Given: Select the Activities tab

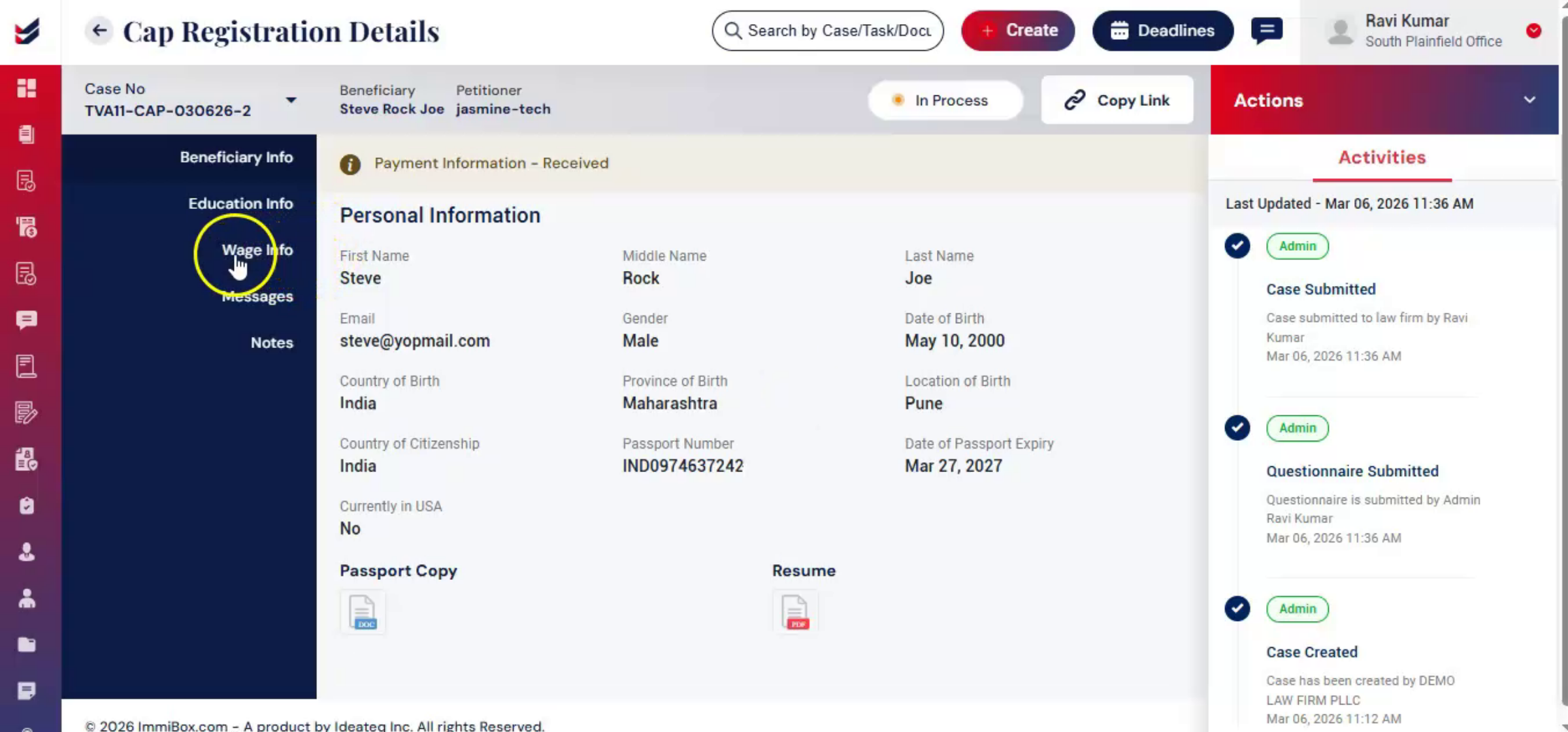Looking at the screenshot, I should 1382,157.
